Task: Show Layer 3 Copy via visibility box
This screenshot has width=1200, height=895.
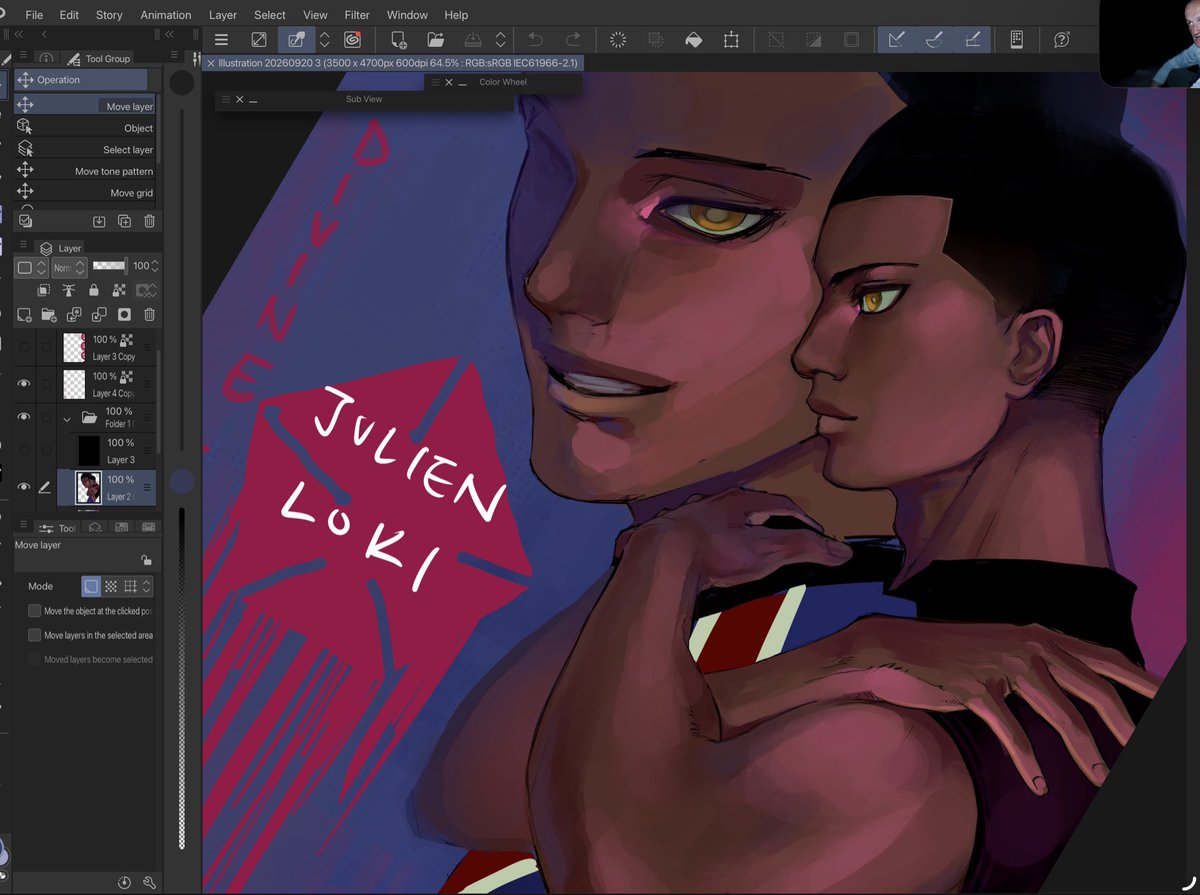Action: tap(24, 347)
